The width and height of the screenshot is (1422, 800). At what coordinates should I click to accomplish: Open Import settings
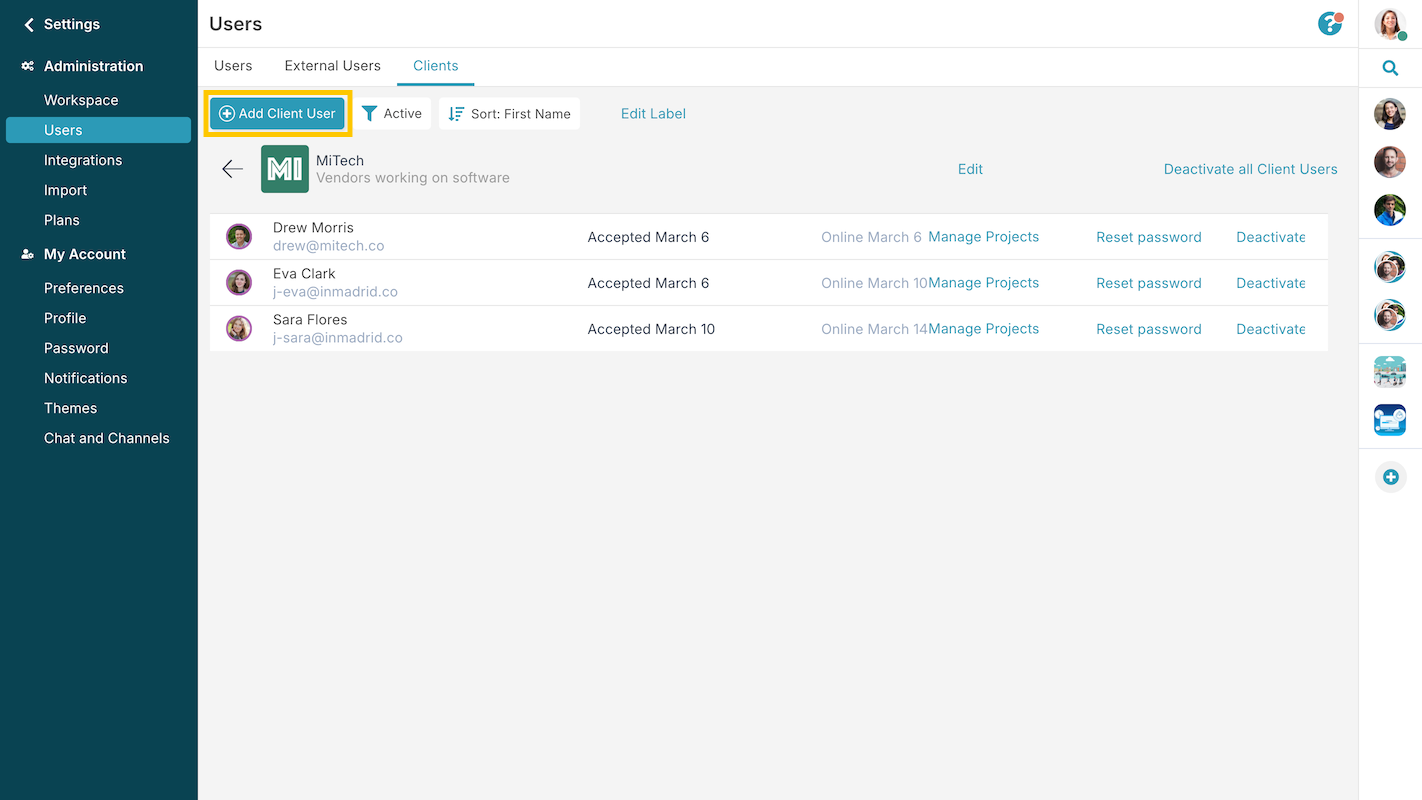coord(65,190)
